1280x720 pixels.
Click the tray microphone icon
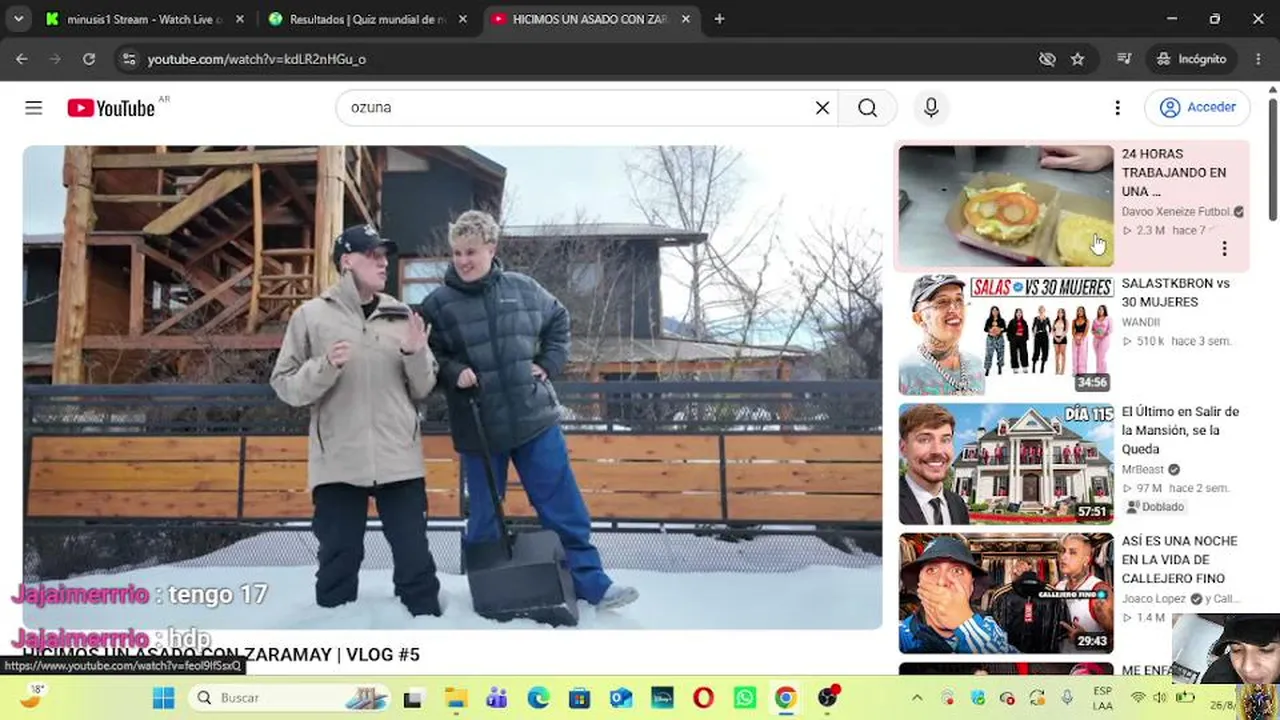(1067, 698)
